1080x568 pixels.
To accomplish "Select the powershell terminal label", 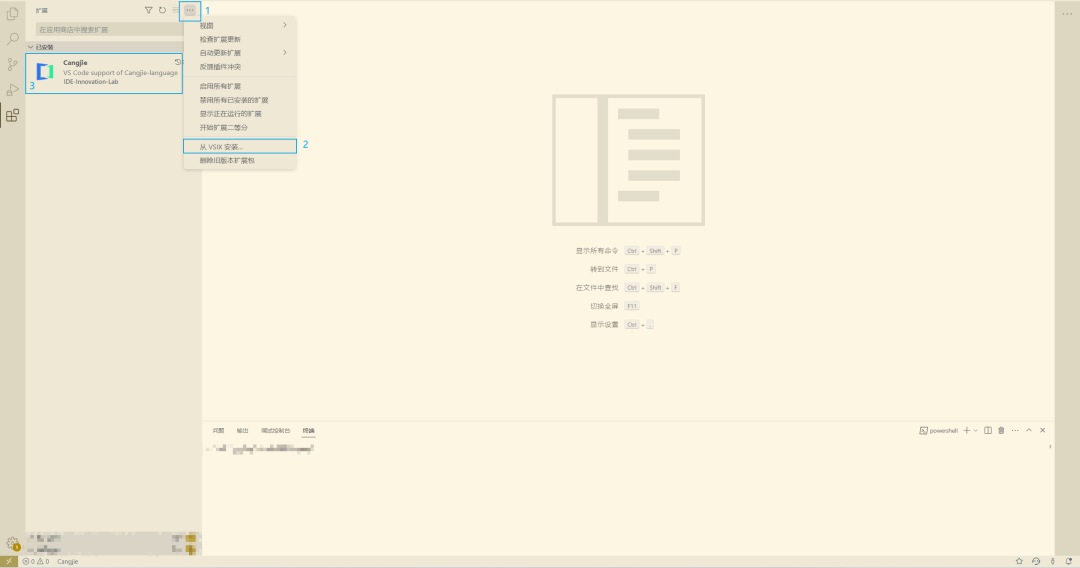I will click(x=938, y=430).
